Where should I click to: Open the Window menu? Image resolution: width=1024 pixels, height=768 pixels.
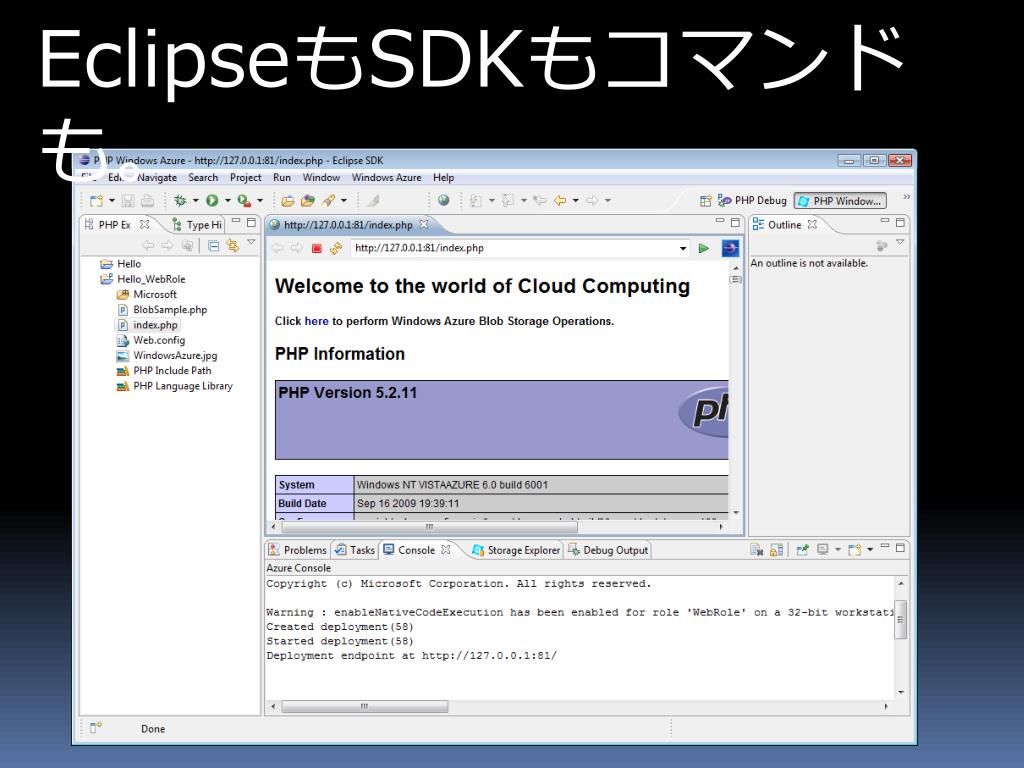point(321,178)
